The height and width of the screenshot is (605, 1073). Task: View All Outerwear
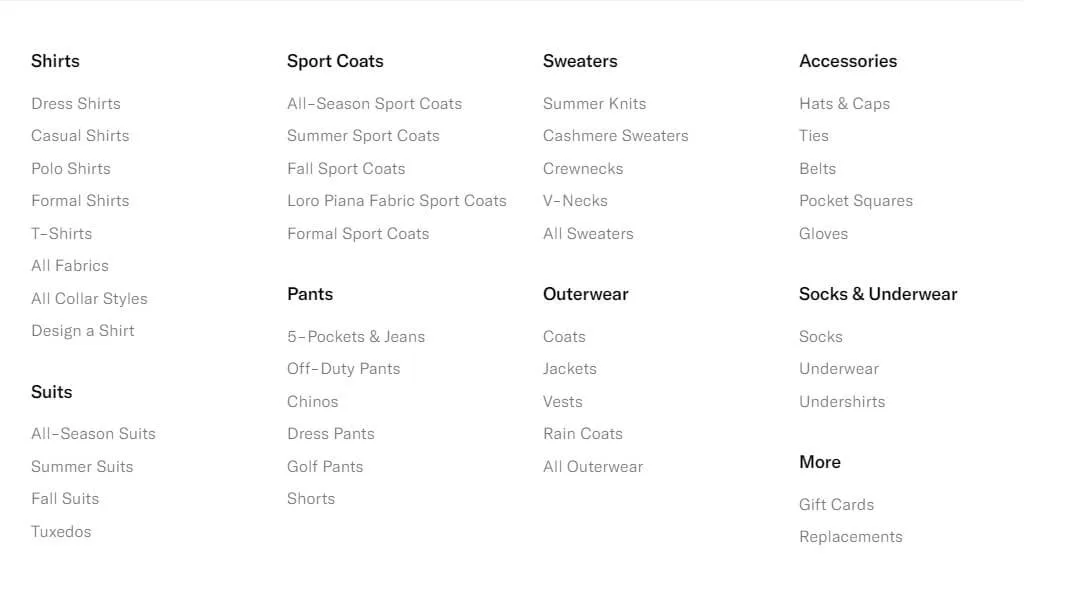593,466
